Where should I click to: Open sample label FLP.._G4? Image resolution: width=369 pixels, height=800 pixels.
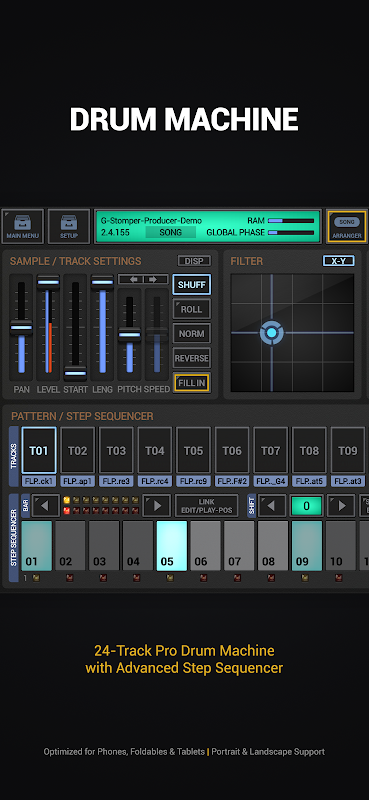[270, 481]
